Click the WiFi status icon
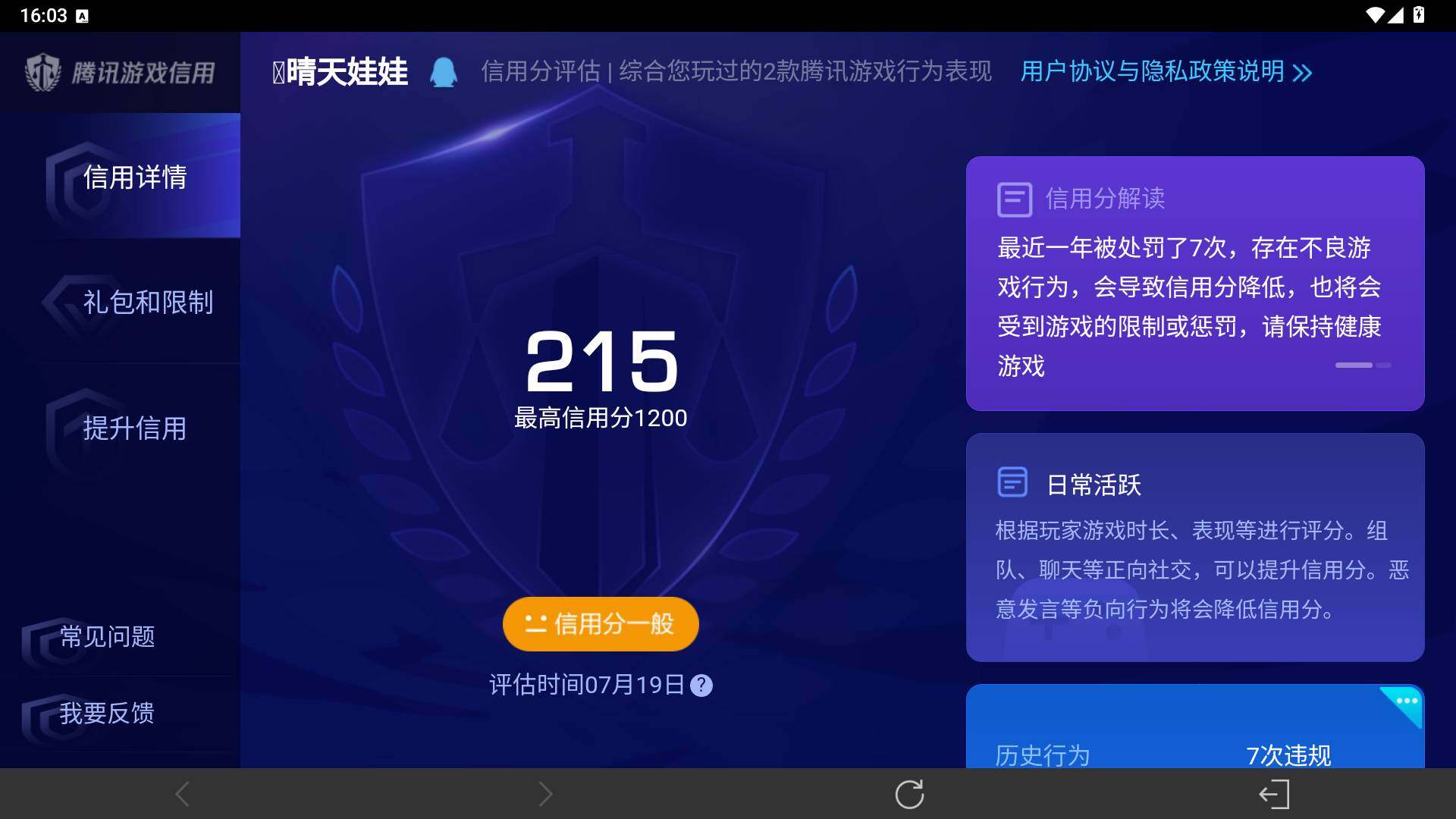This screenshot has width=1456, height=819. pos(1375,15)
